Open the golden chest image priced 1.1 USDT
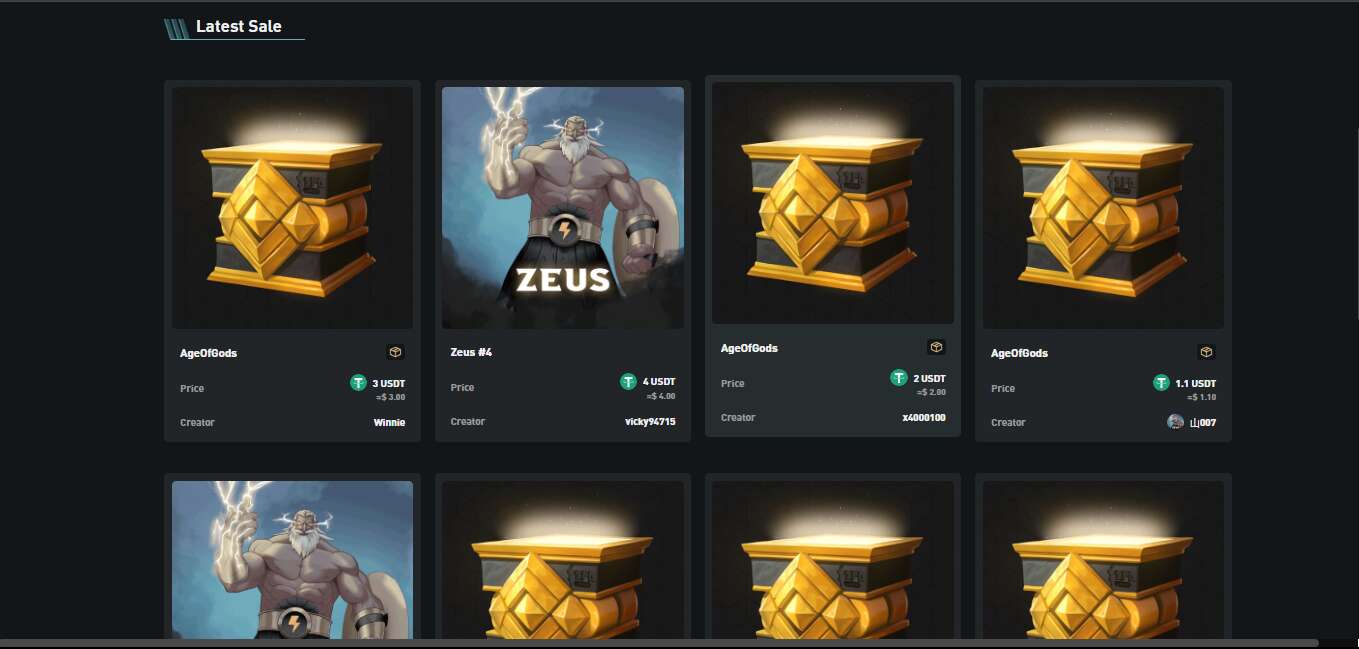This screenshot has width=1359, height=649. tap(1103, 208)
